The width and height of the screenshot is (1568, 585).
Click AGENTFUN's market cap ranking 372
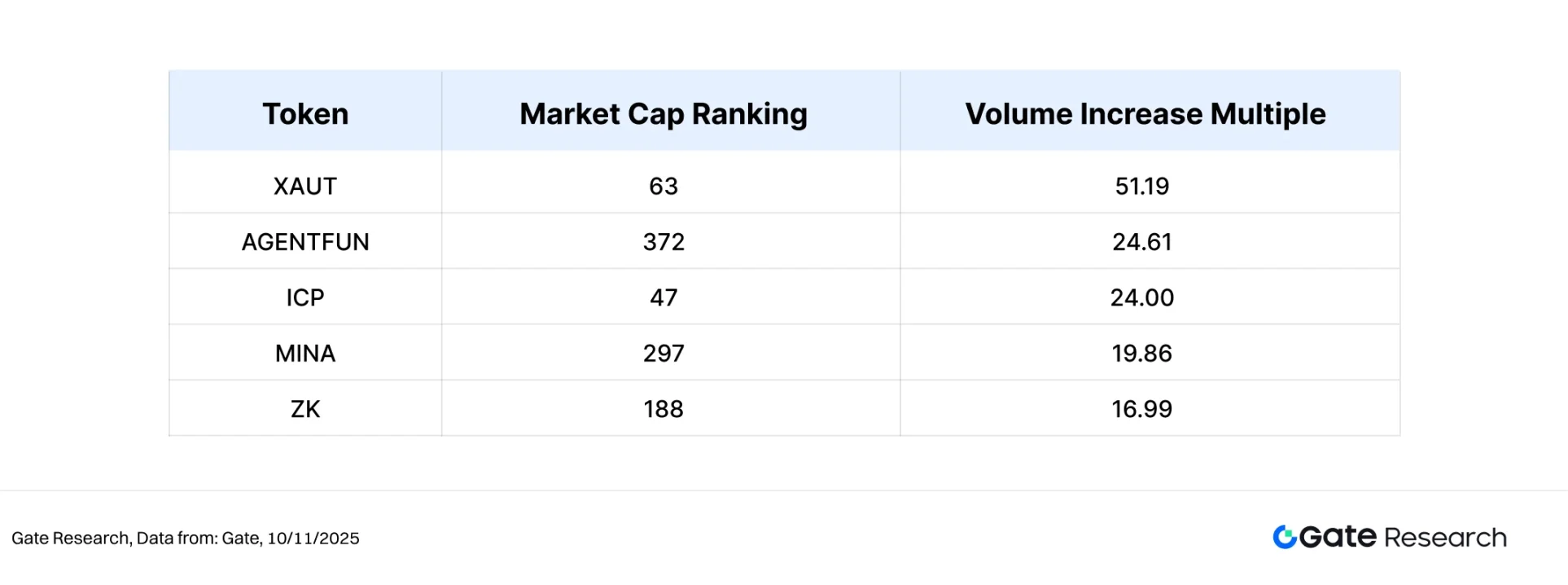click(664, 242)
